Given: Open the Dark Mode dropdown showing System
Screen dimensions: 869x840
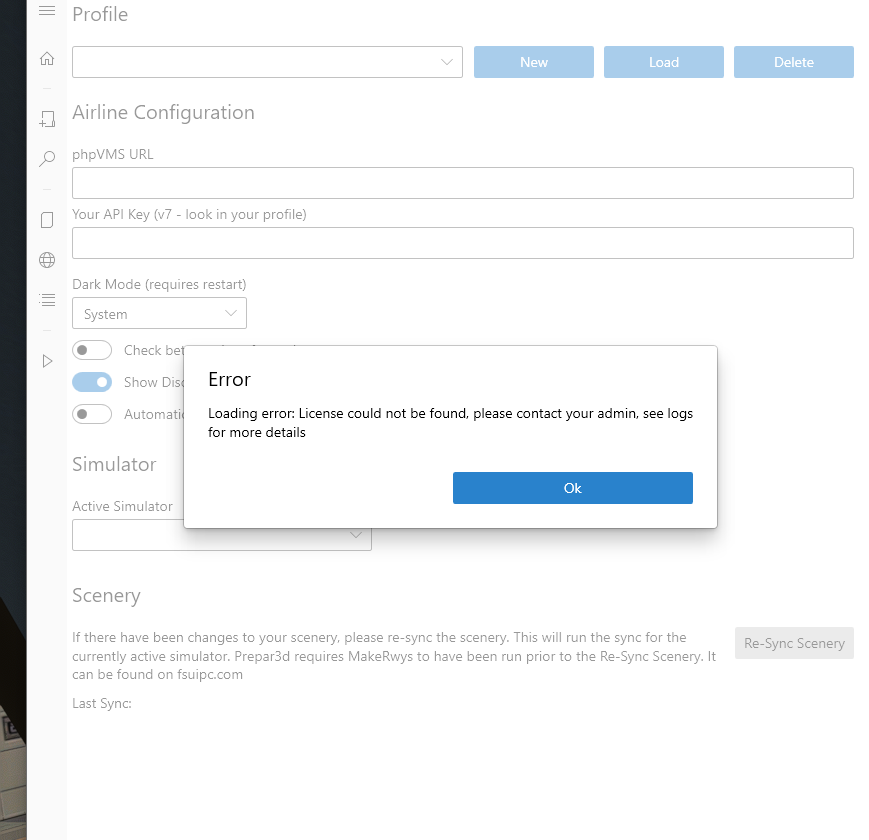Looking at the screenshot, I should point(159,312).
